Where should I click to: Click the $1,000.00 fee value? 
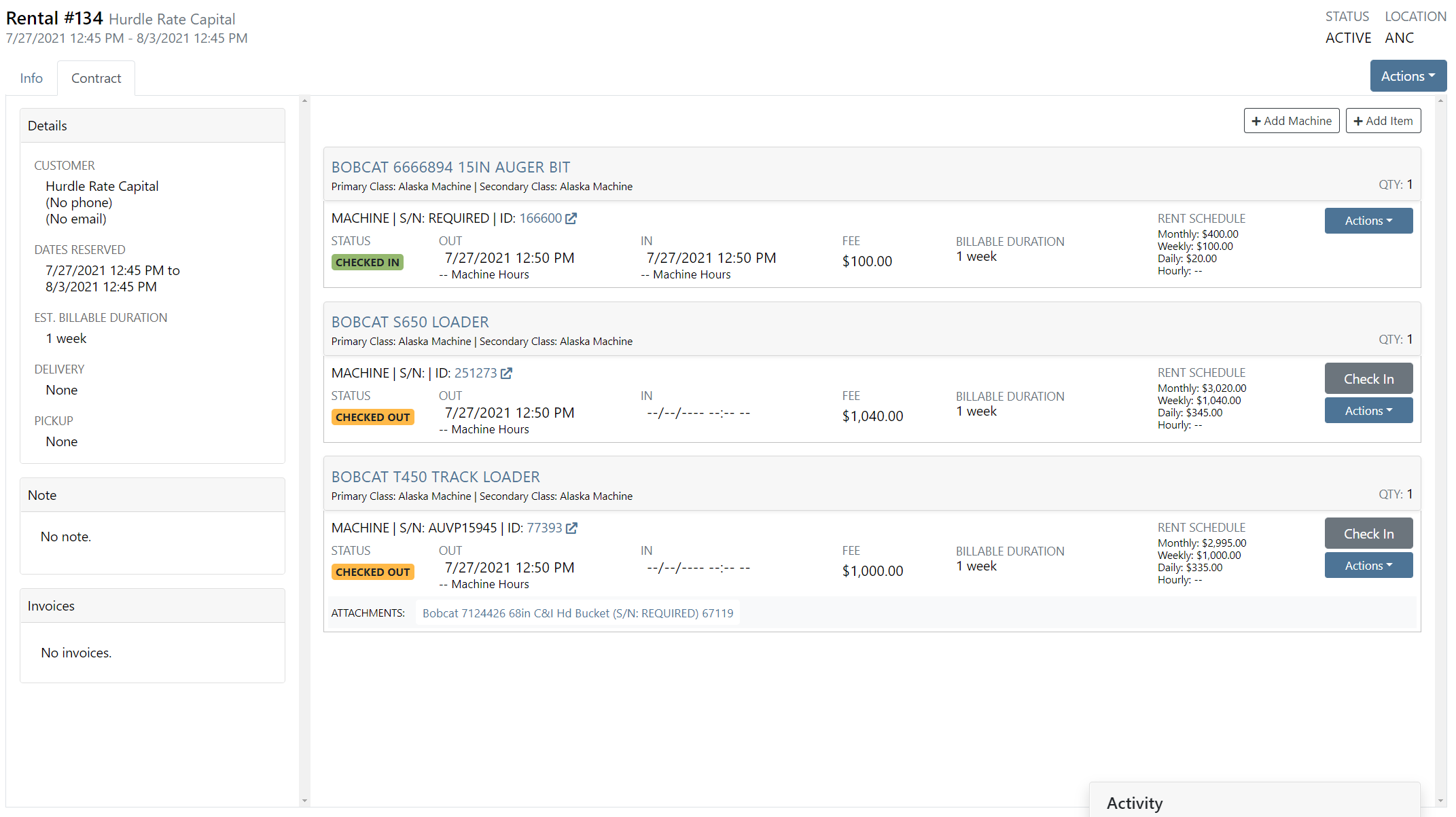coord(872,571)
